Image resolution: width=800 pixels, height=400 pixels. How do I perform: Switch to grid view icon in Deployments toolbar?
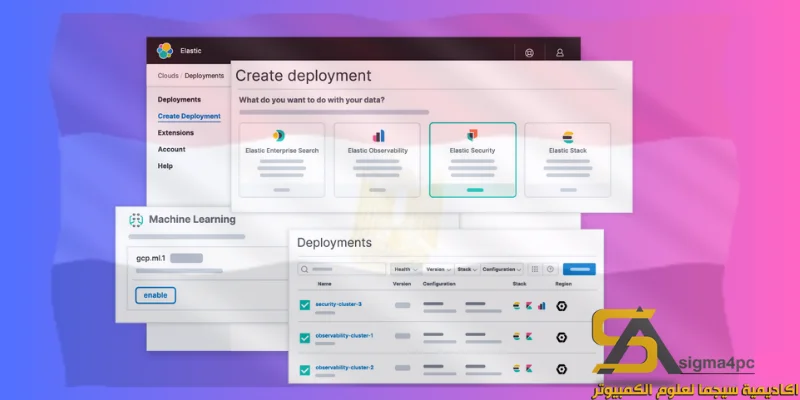[535, 269]
